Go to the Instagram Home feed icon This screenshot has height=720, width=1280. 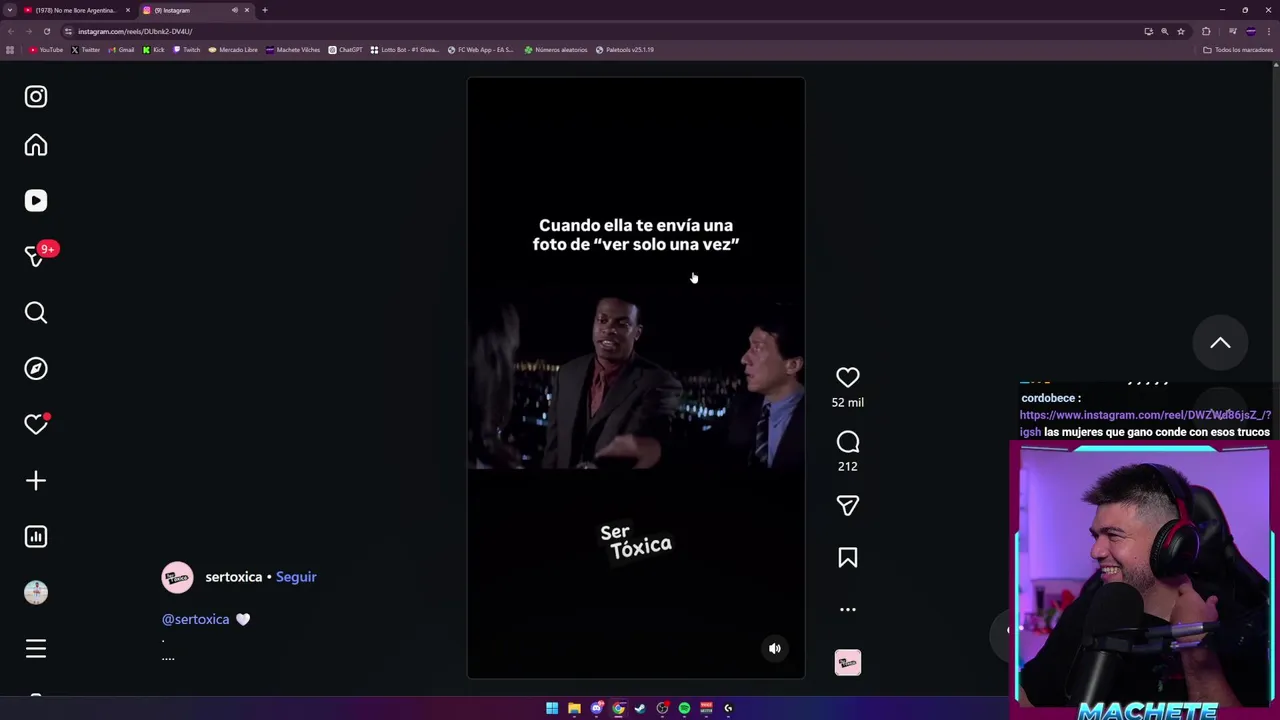click(36, 145)
